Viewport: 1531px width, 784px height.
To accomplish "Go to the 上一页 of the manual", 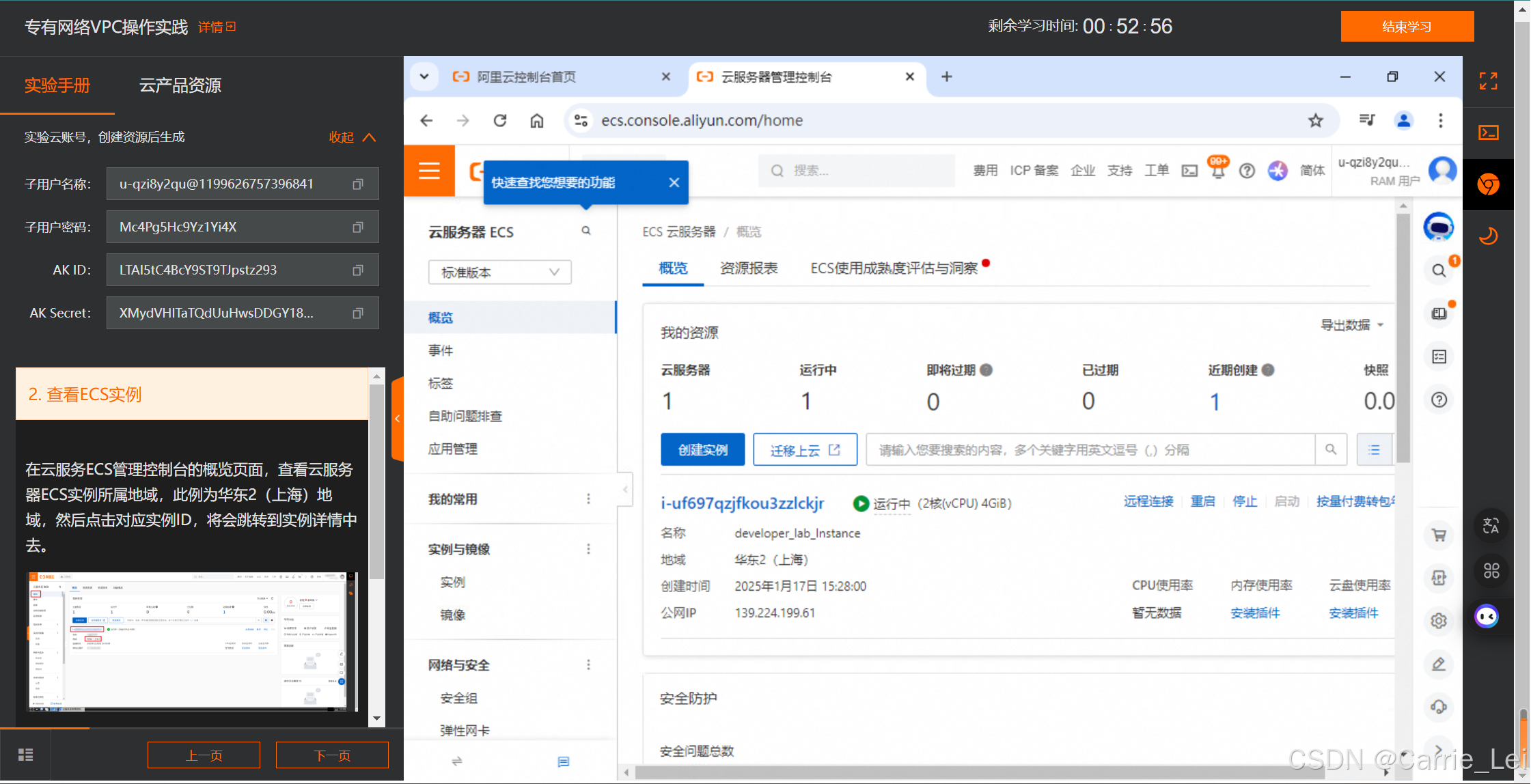I will point(204,755).
